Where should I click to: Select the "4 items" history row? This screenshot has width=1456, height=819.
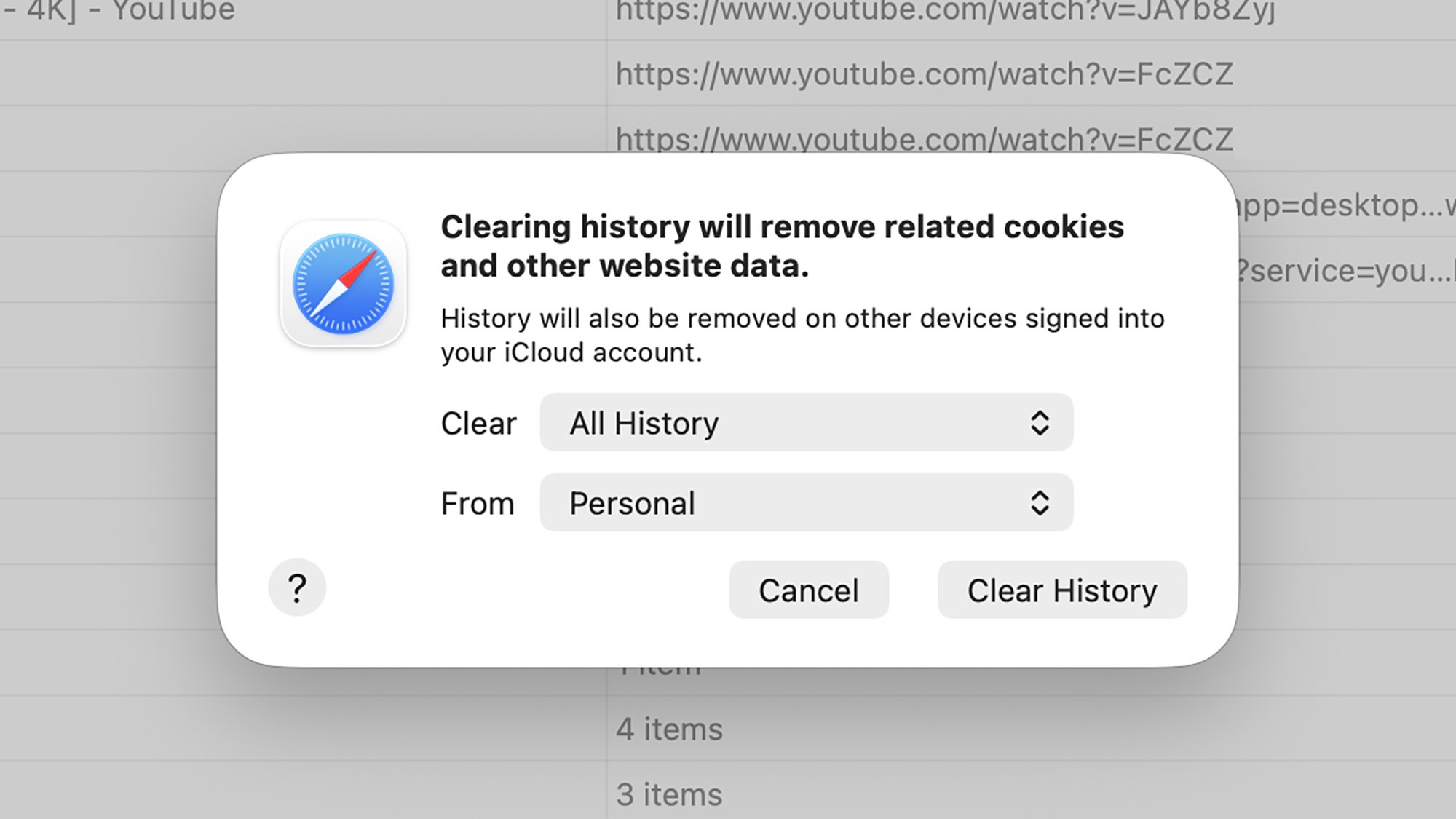click(669, 729)
